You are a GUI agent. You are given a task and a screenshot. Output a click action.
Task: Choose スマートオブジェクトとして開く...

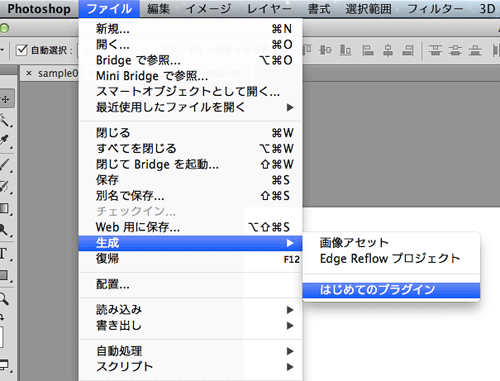(191, 91)
